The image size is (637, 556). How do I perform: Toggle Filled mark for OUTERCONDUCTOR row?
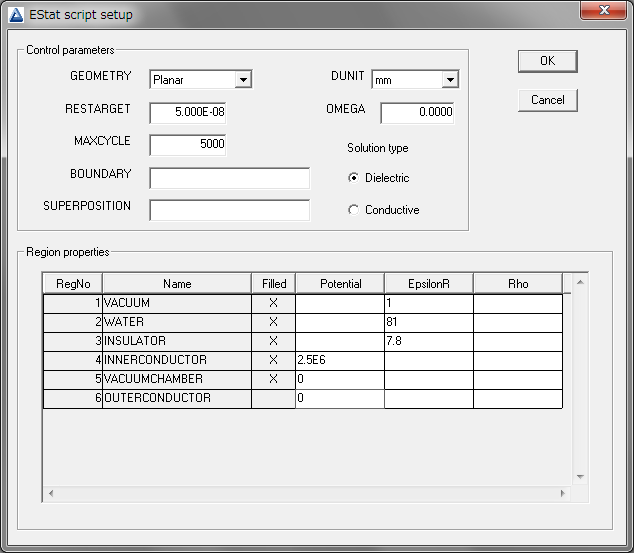click(x=273, y=398)
